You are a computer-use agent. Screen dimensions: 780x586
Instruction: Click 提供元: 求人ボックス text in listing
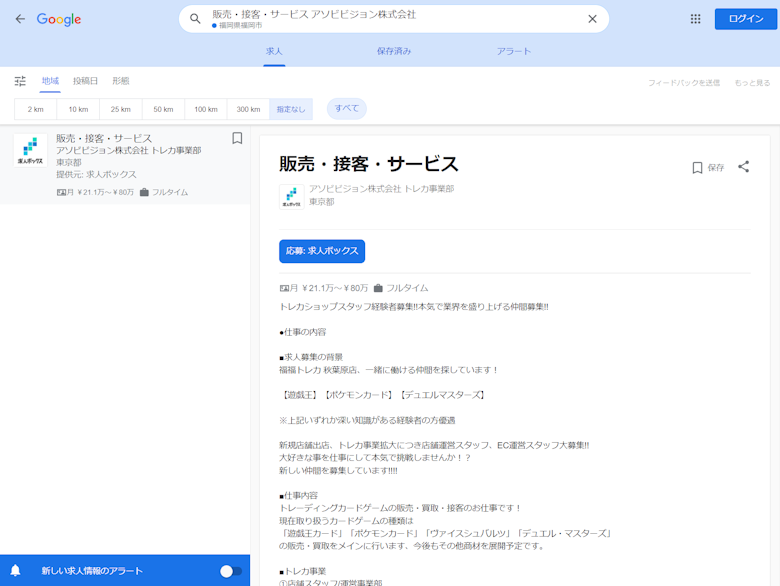click(97, 174)
